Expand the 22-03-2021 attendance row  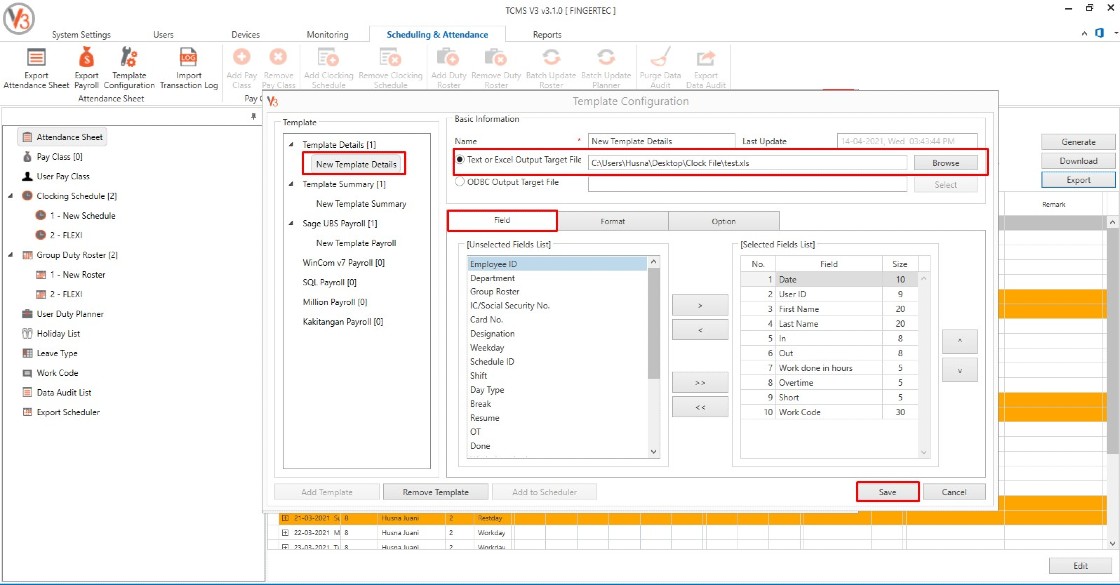coord(285,533)
